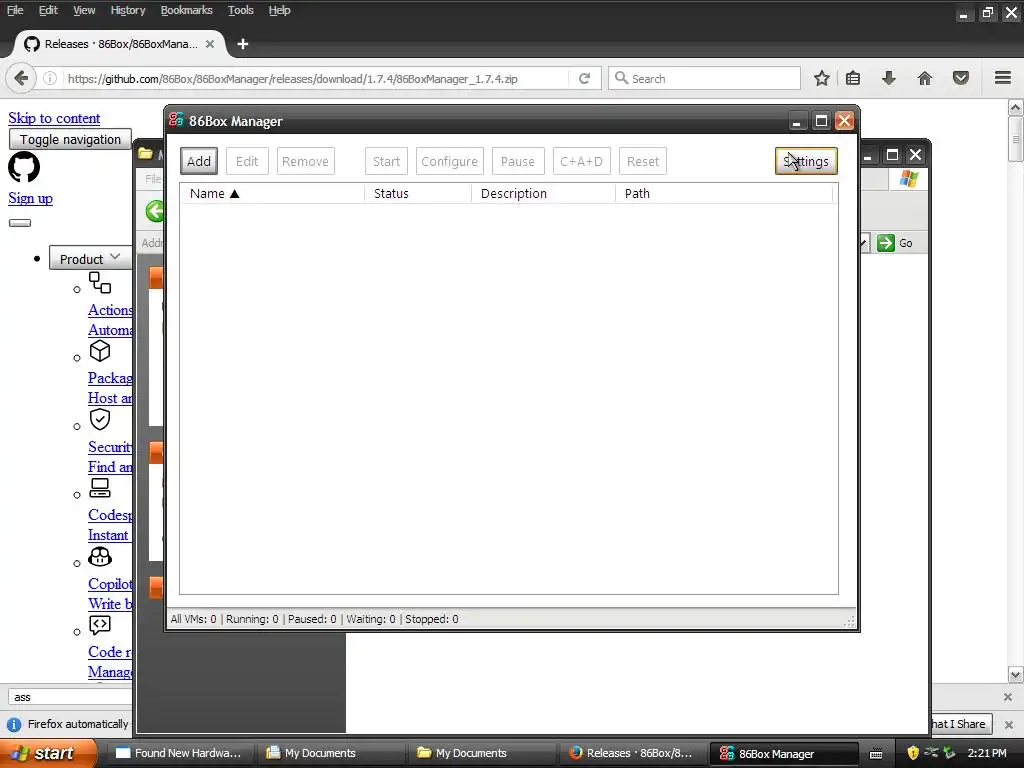
Task: Switch to Releases Firefox taskbar item
Action: 630,753
